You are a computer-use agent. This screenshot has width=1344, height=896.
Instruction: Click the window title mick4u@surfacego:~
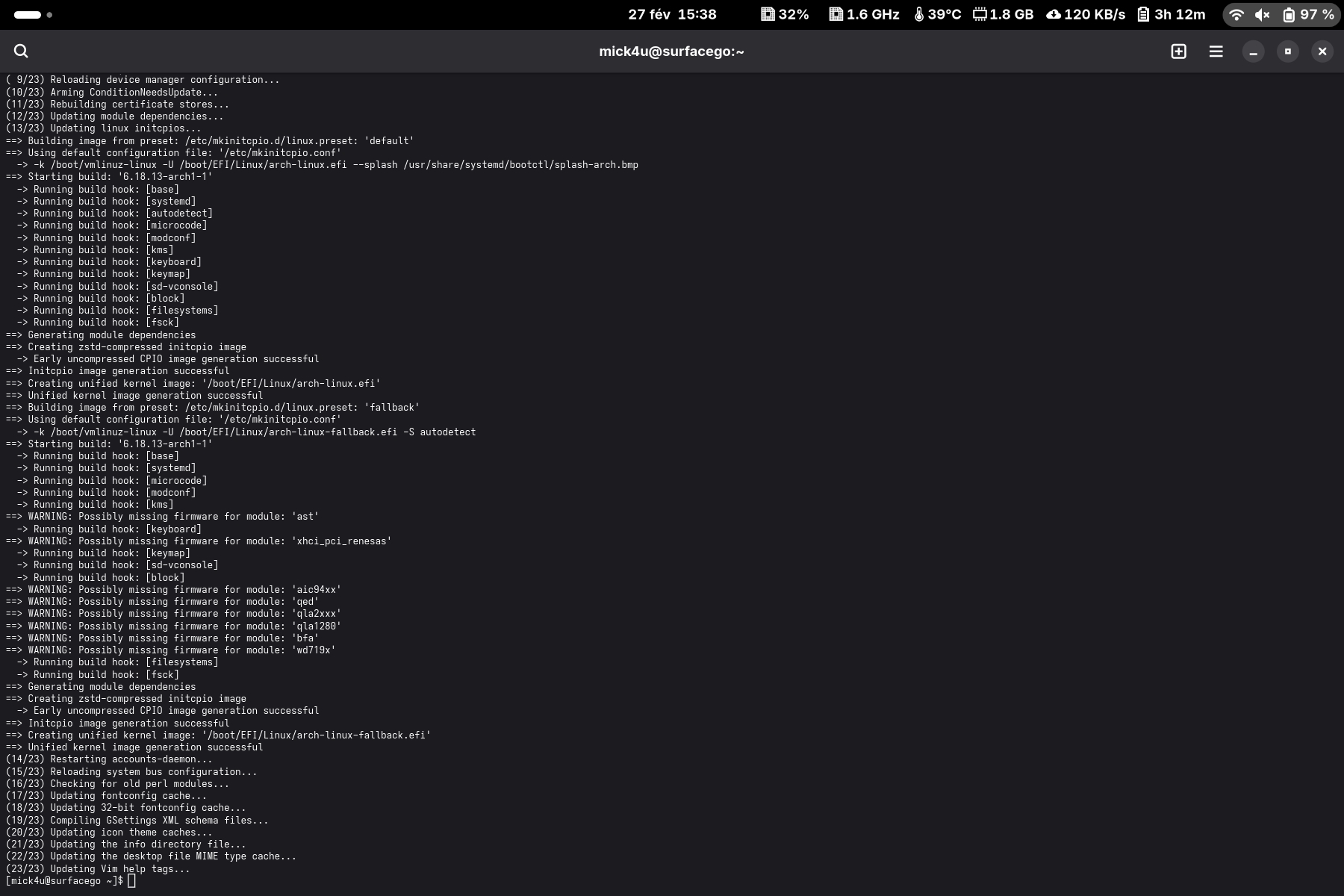pos(671,51)
